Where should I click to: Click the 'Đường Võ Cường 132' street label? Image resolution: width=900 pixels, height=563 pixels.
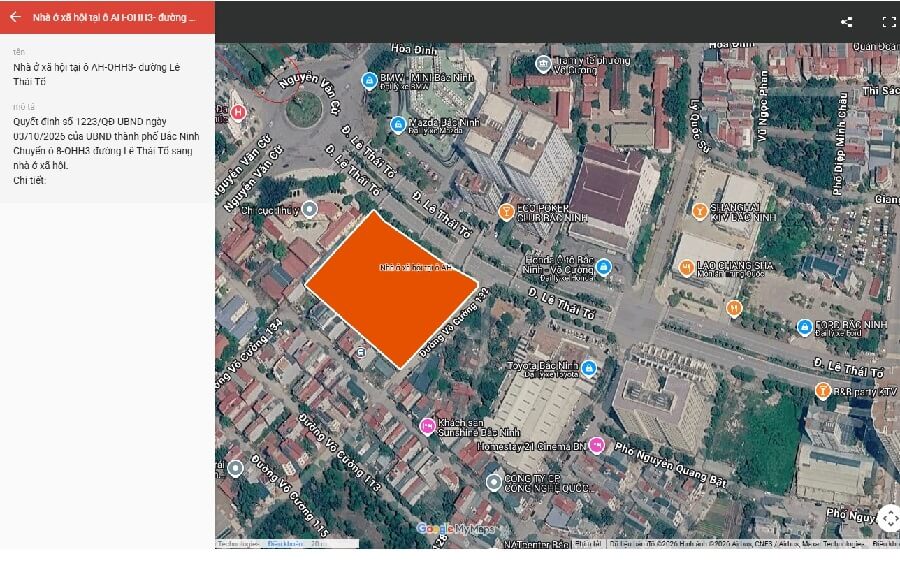coord(454,323)
